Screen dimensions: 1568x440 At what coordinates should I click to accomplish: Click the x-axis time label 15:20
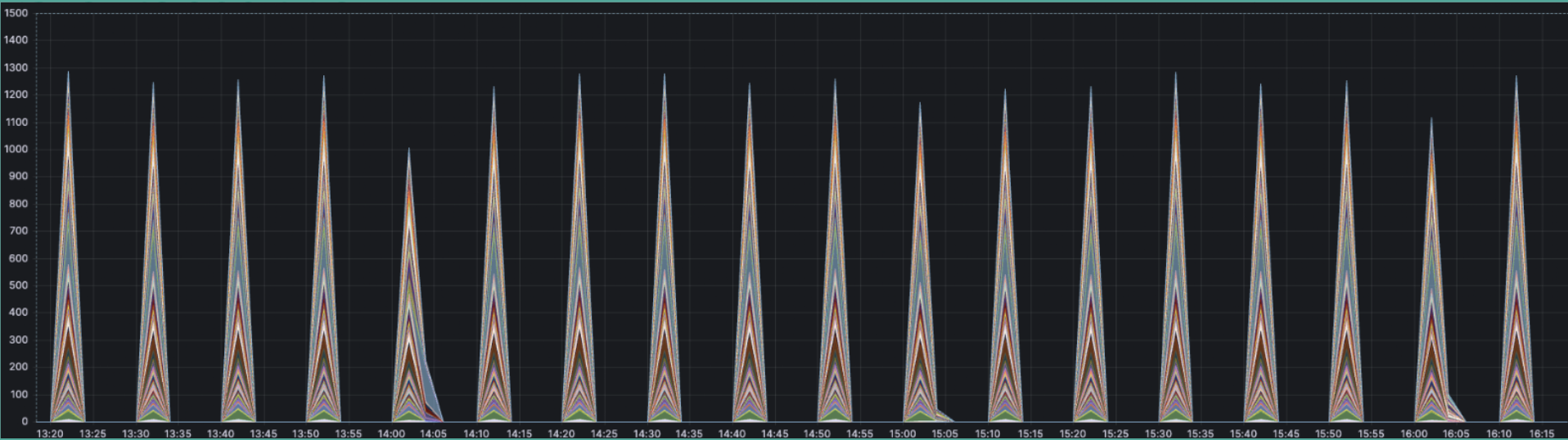1073,433
